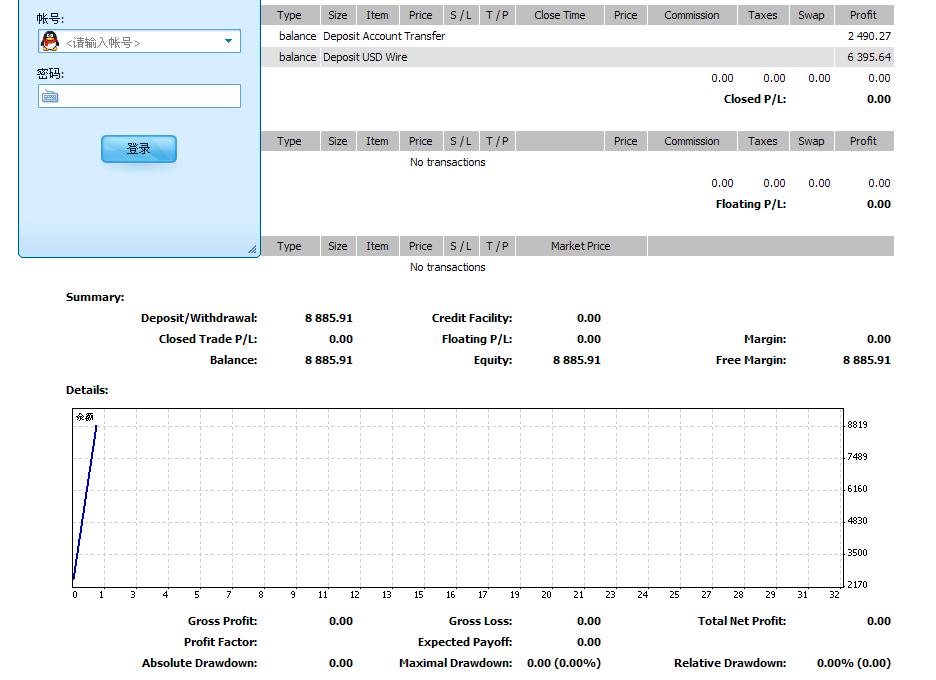Click the Market Price column header

[x=580, y=246]
